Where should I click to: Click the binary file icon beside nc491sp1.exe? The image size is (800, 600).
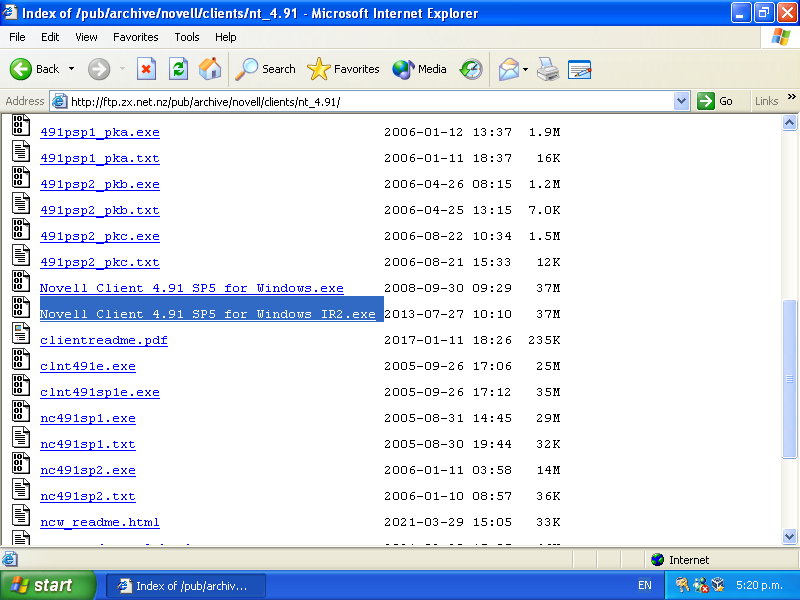coord(21,412)
